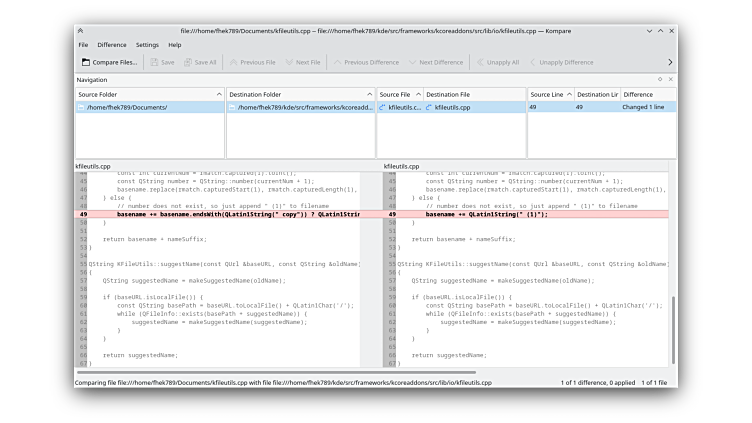Click Unapply Difference in toolbar

[x=560, y=62]
